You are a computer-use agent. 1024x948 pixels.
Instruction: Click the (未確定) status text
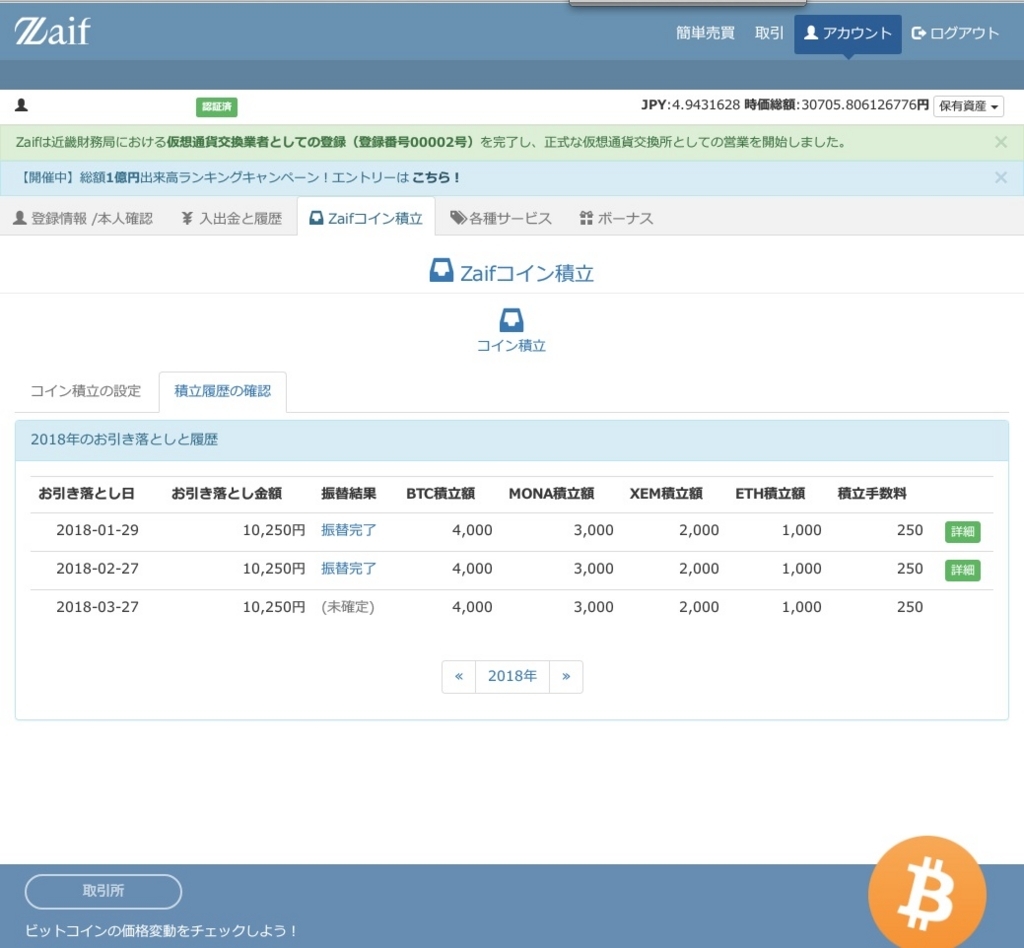(348, 607)
